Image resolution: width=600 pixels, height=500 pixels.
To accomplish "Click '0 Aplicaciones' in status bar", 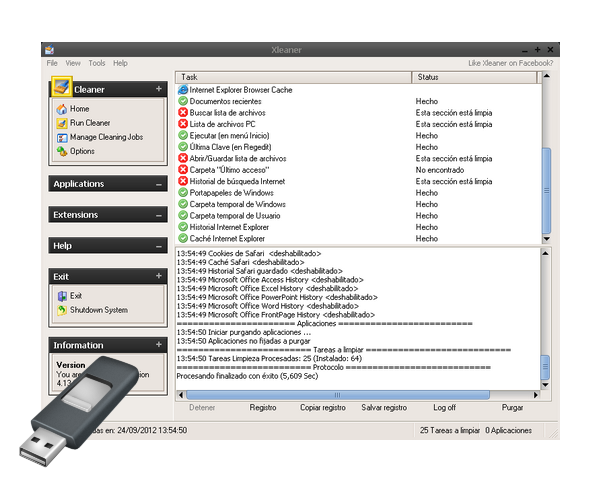I will click(508, 430).
